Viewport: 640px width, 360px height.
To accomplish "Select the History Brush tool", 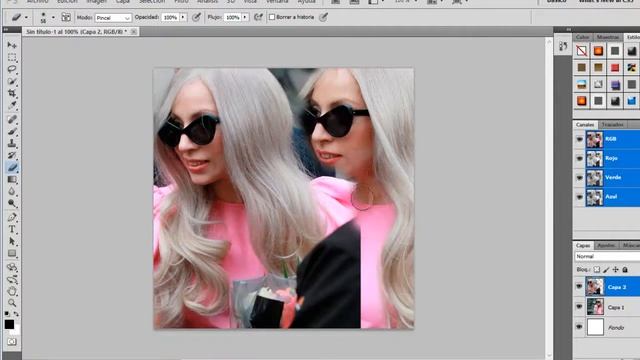I will (x=12, y=155).
